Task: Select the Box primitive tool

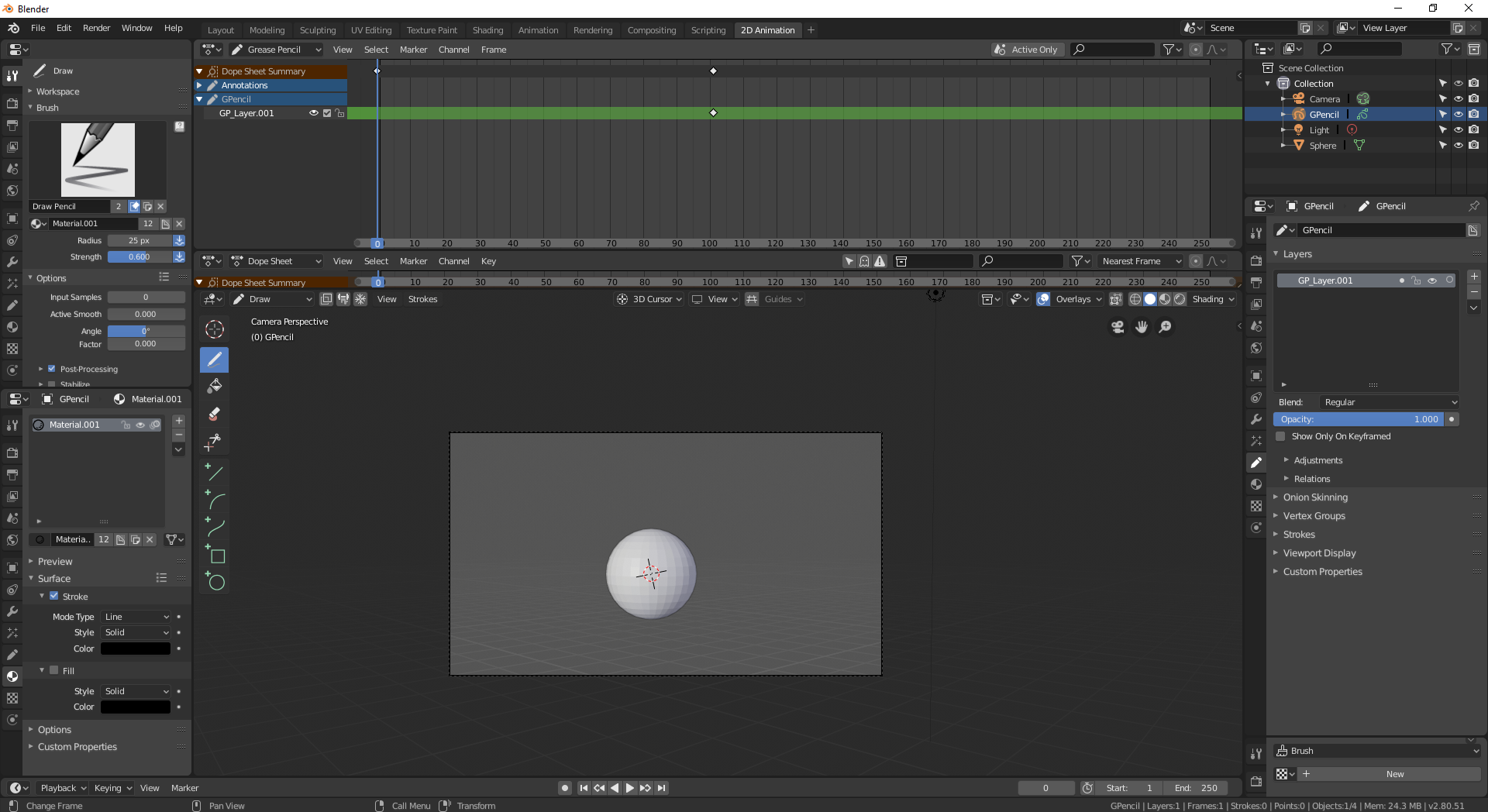Action: click(215, 555)
